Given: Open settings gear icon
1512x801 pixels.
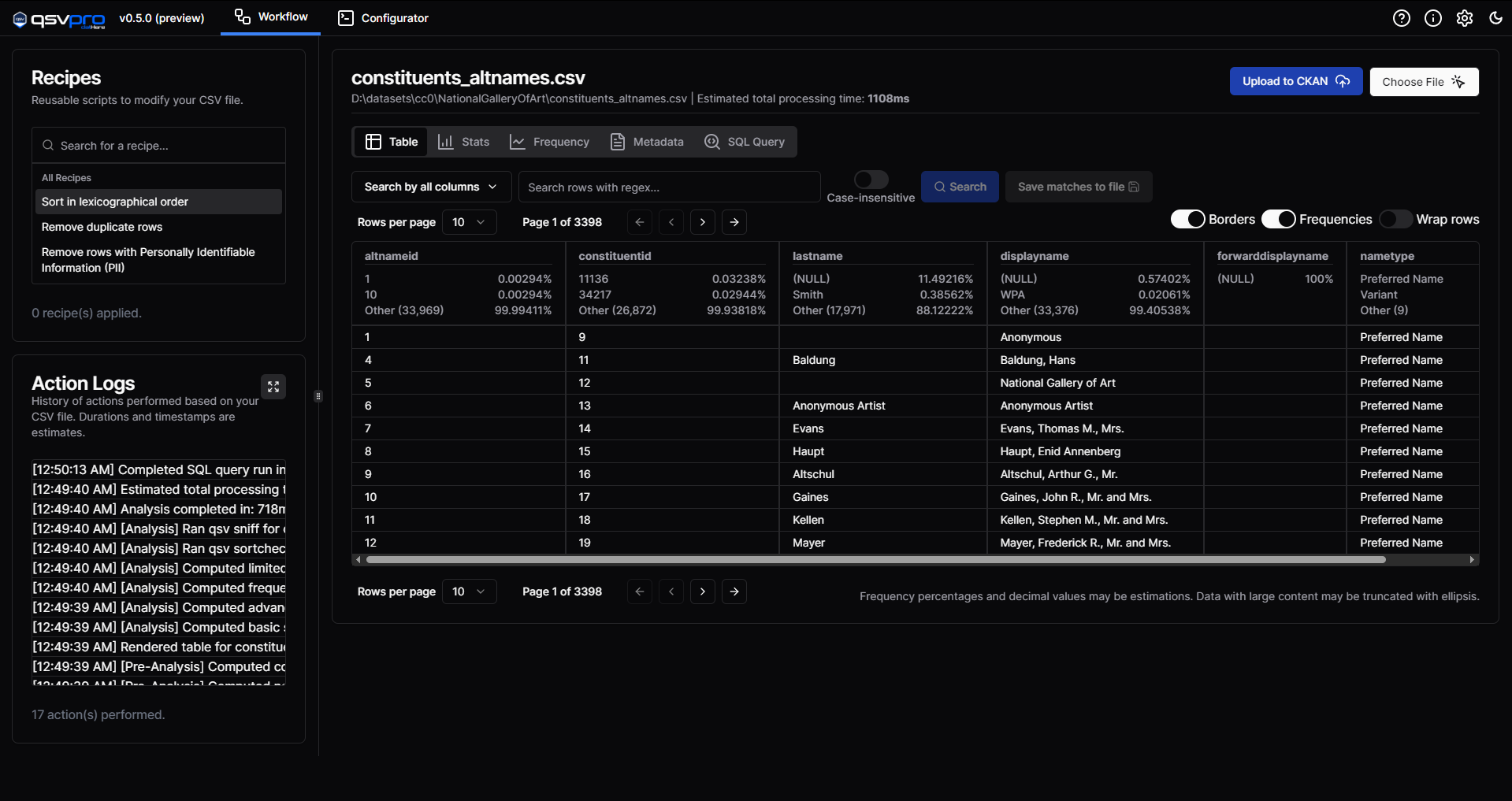Looking at the screenshot, I should [1464, 18].
